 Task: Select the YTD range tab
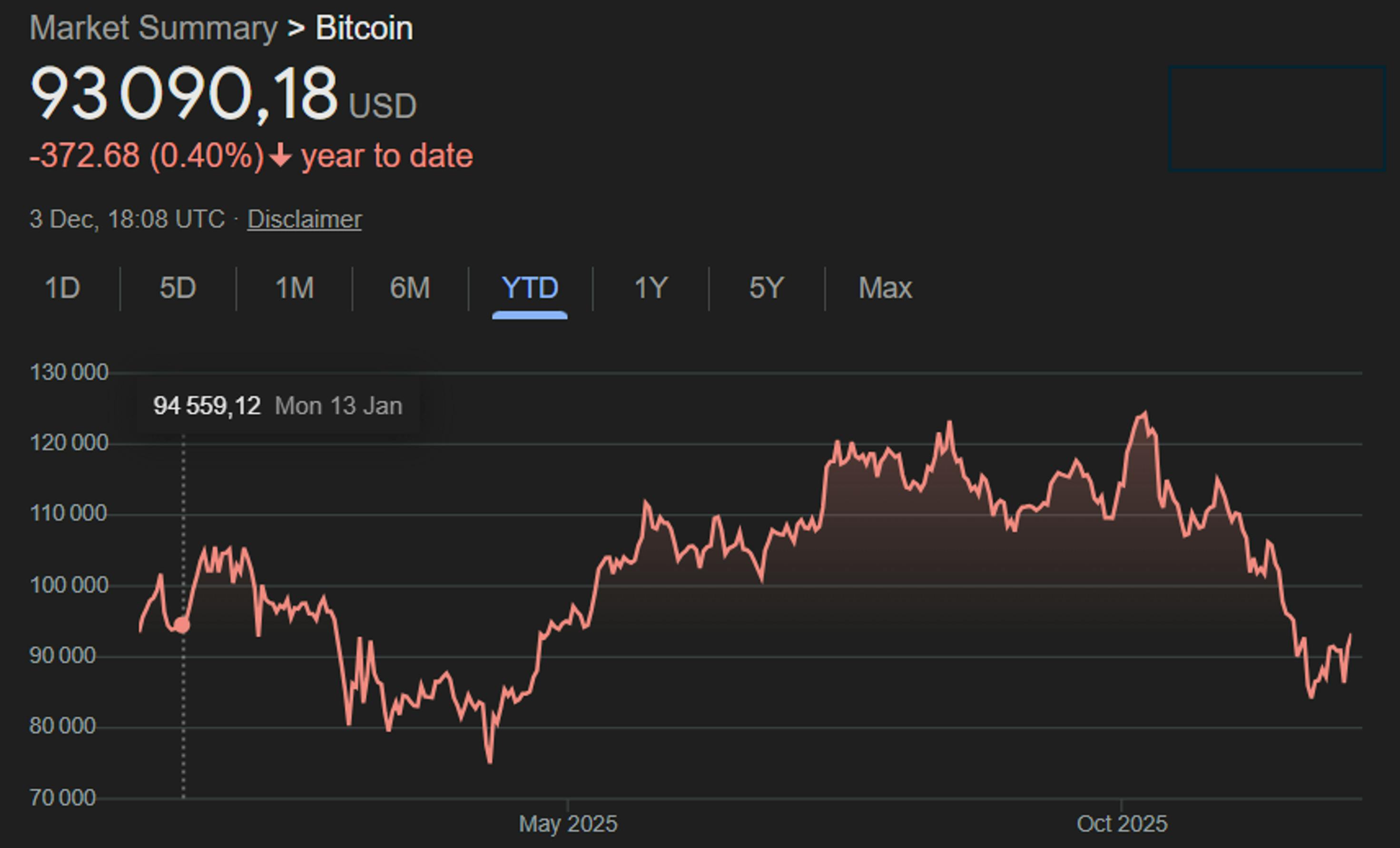click(x=530, y=288)
